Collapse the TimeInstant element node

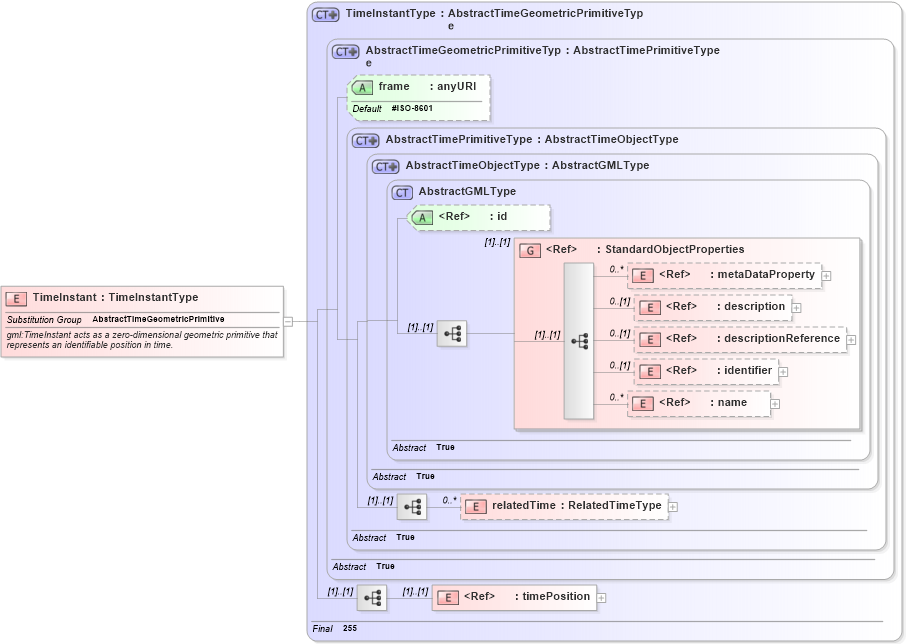pos(288,321)
